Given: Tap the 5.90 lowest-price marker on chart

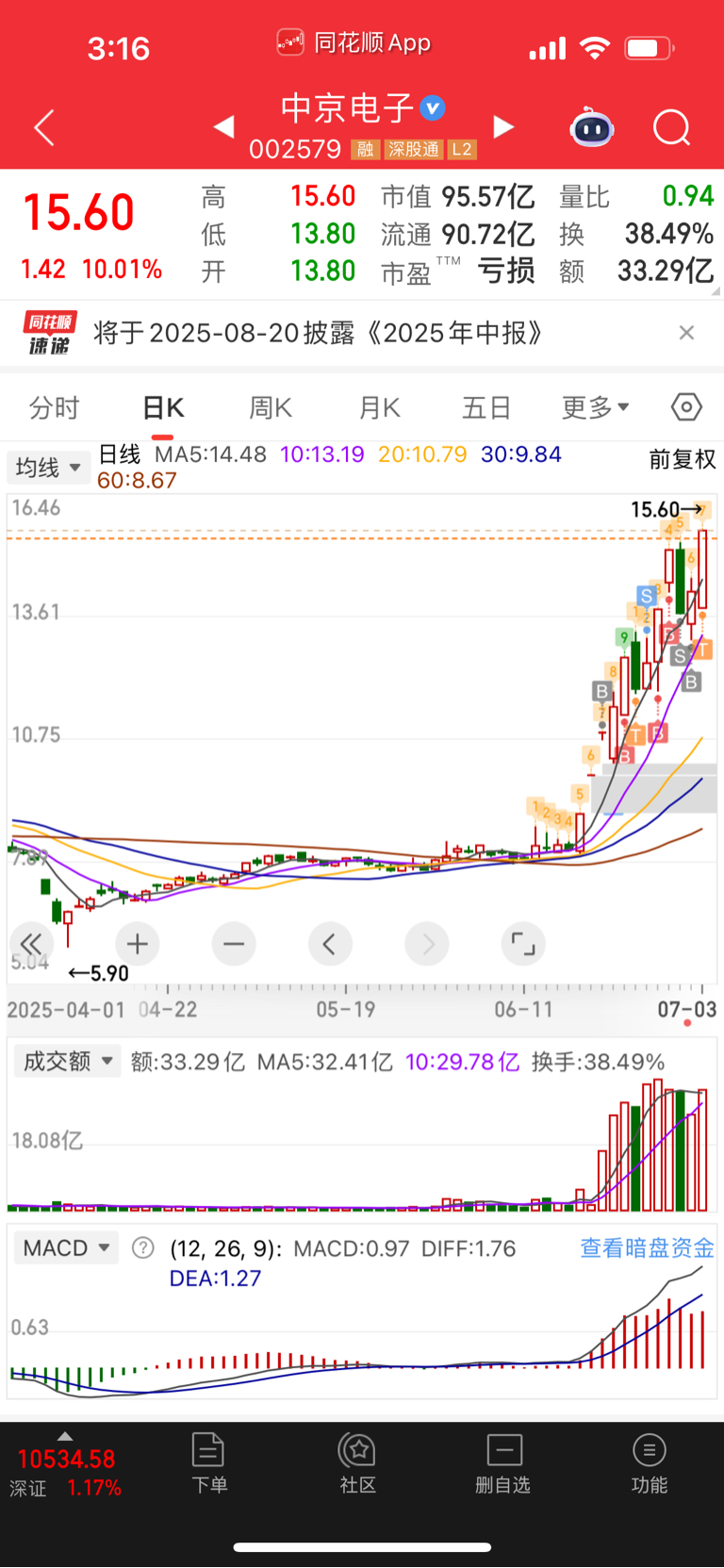Looking at the screenshot, I should (x=99, y=973).
